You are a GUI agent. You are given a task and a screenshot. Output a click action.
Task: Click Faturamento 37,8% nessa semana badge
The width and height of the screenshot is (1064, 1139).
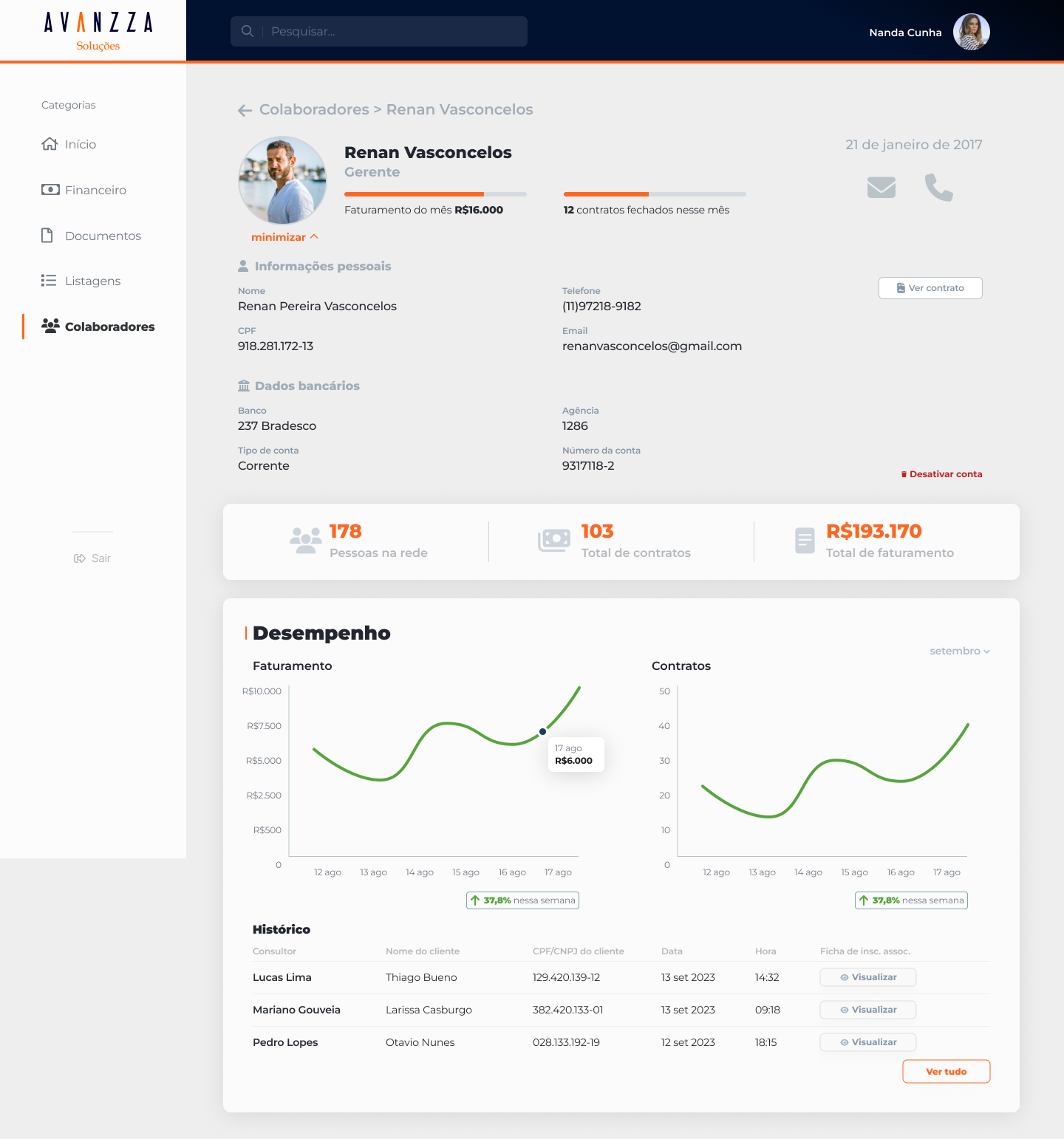pyautogui.click(x=522, y=900)
